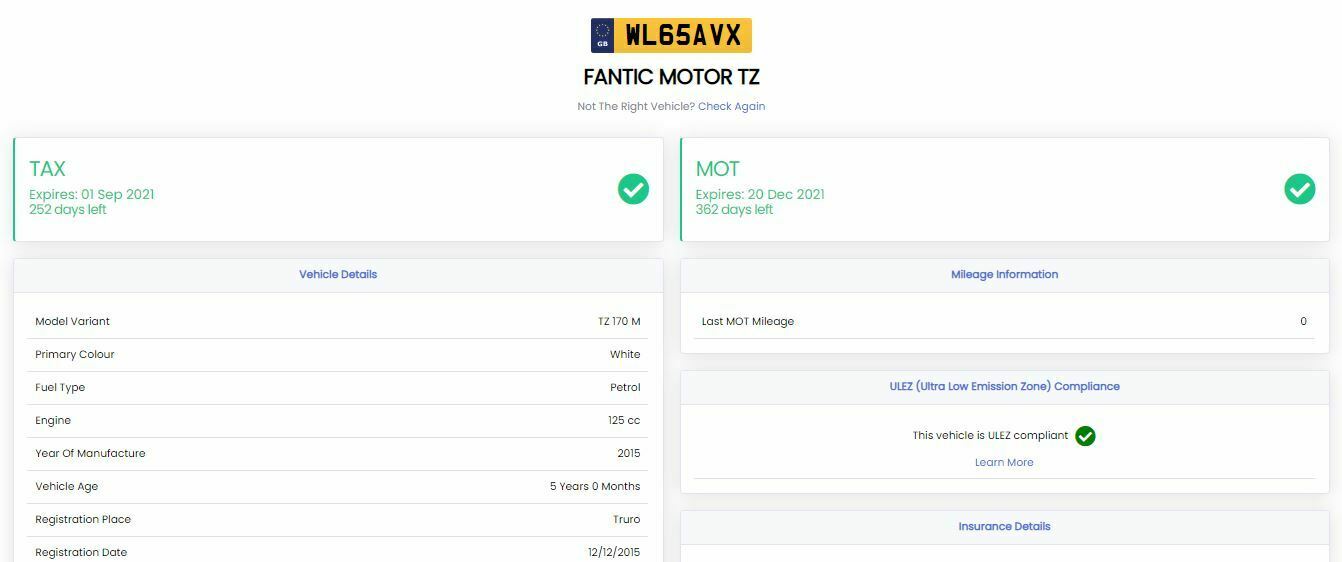1342x562 pixels.
Task: Click the ULEZ Compliance section header
Action: pyautogui.click(x=1004, y=386)
